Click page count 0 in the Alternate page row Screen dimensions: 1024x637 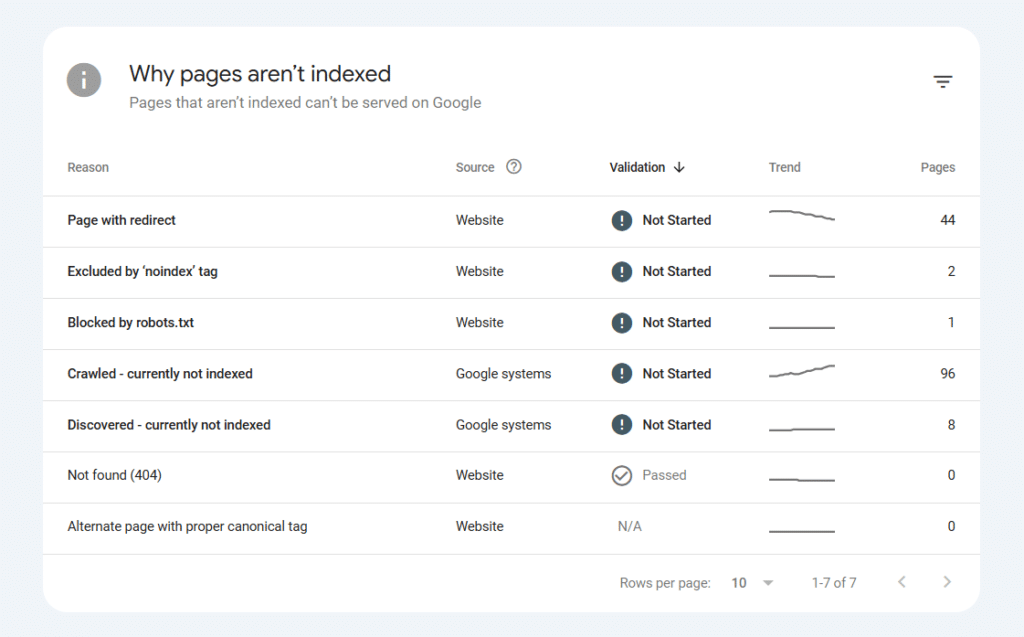point(952,526)
